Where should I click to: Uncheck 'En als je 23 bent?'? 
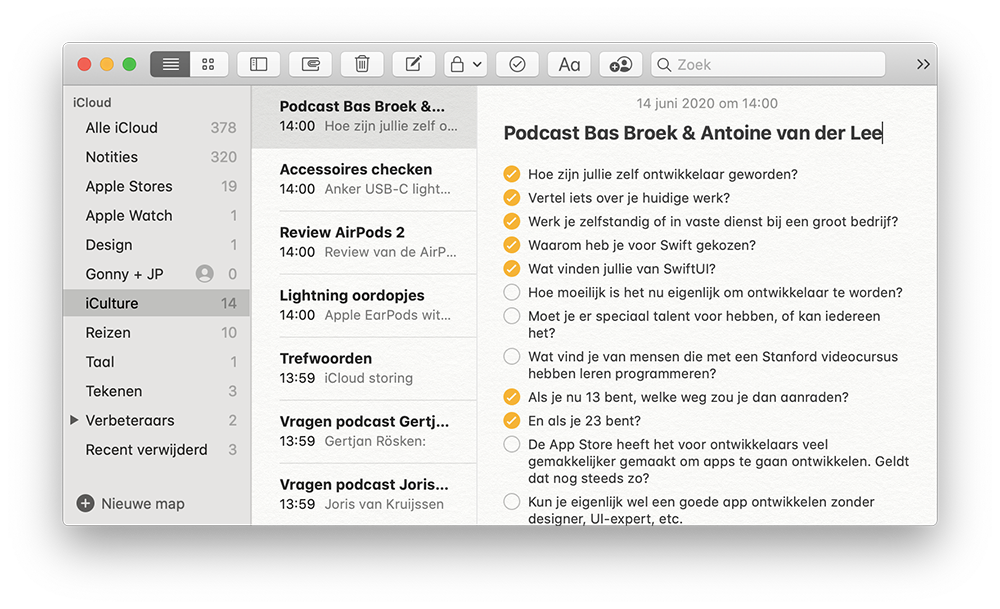[511, 421]
